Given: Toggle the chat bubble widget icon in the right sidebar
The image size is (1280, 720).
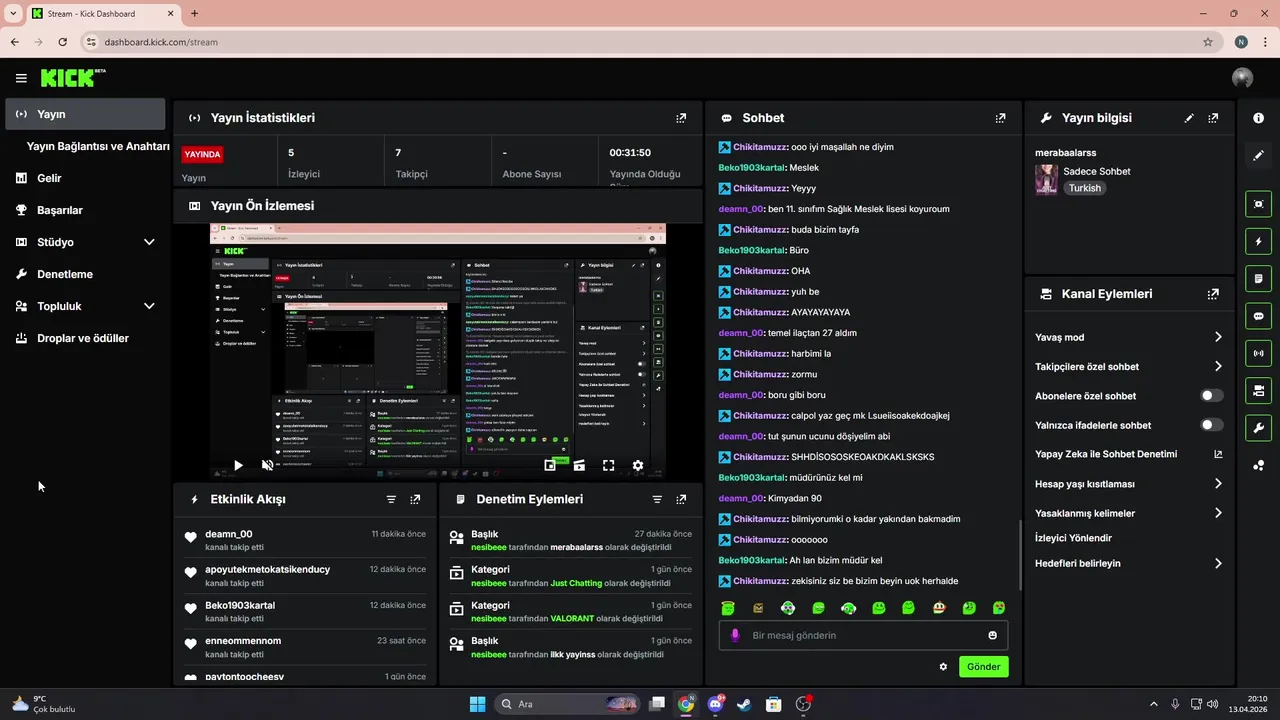Looking at the screenshot, I should [1258, 316].
